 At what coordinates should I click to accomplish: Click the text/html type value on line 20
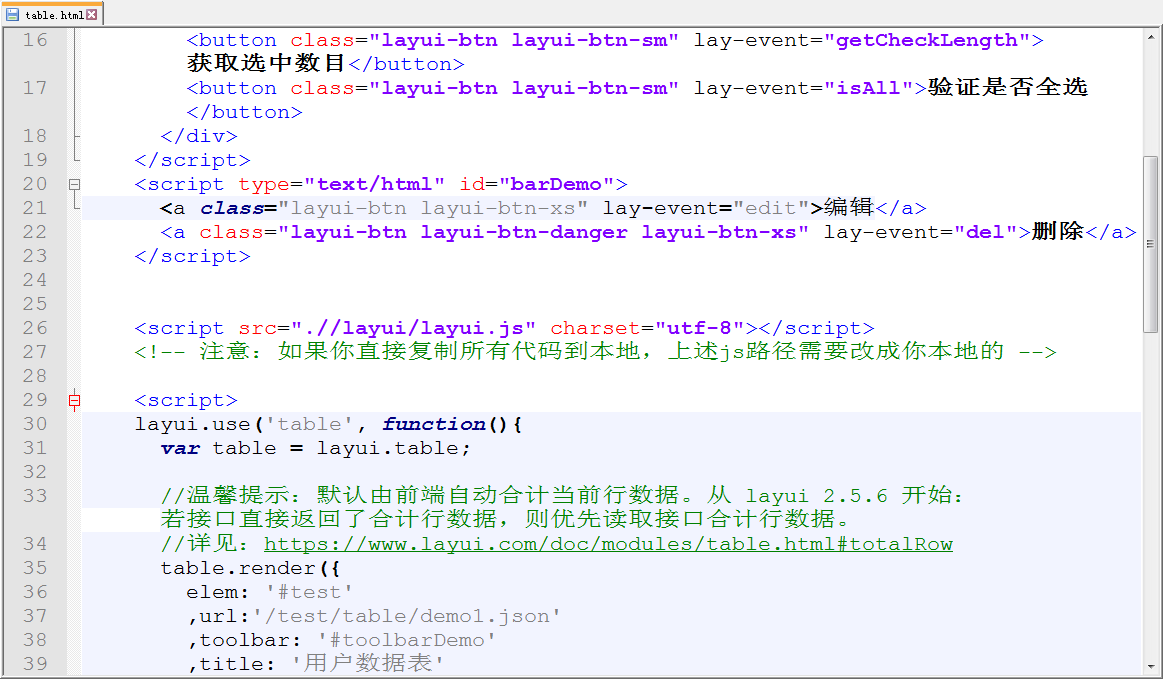(x=374, y=184)
